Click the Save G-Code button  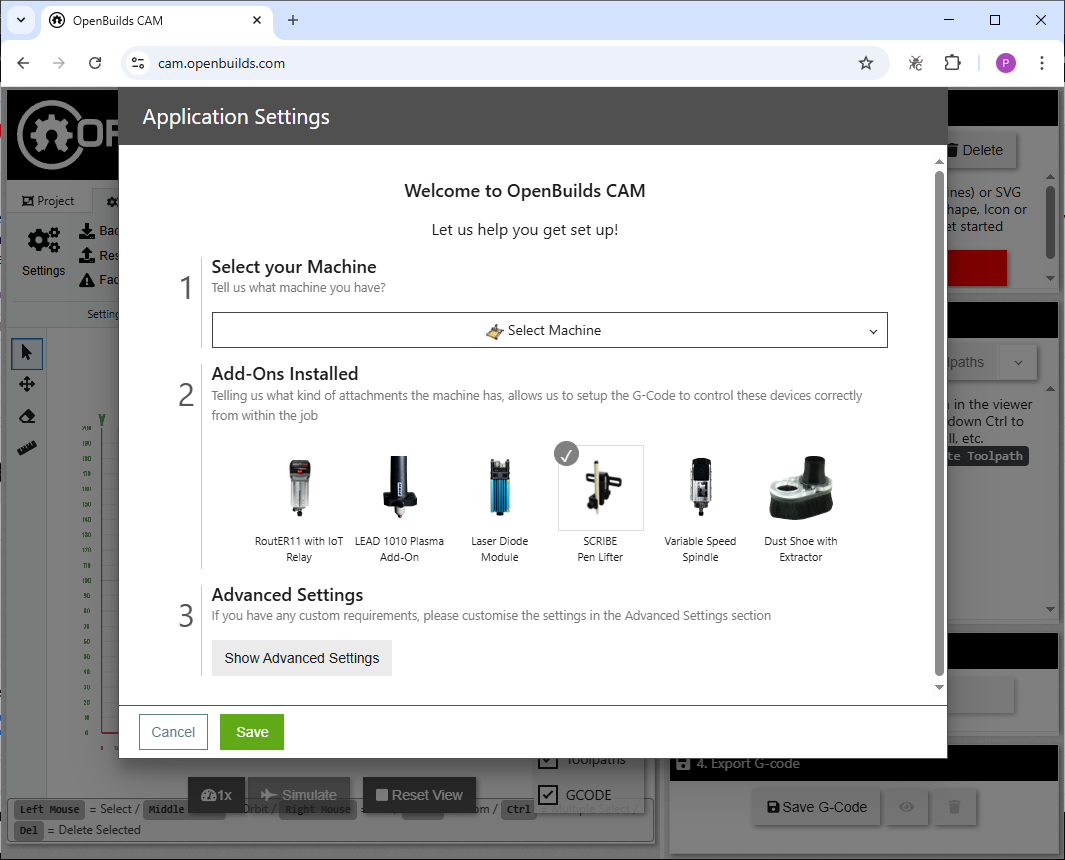[816, 807]
